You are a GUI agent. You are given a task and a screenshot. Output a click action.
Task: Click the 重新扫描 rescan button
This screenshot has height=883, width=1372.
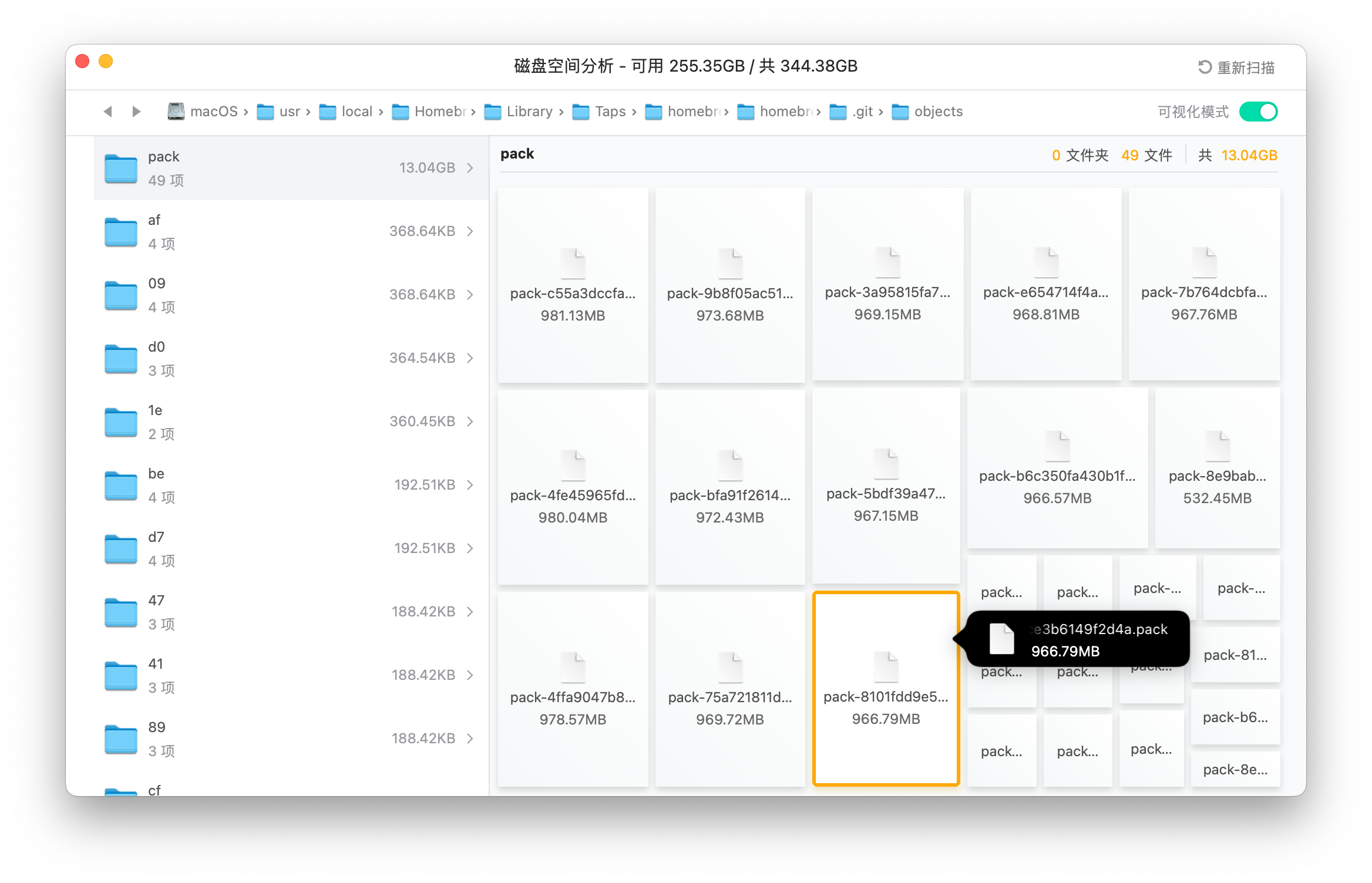(1245, 68)
